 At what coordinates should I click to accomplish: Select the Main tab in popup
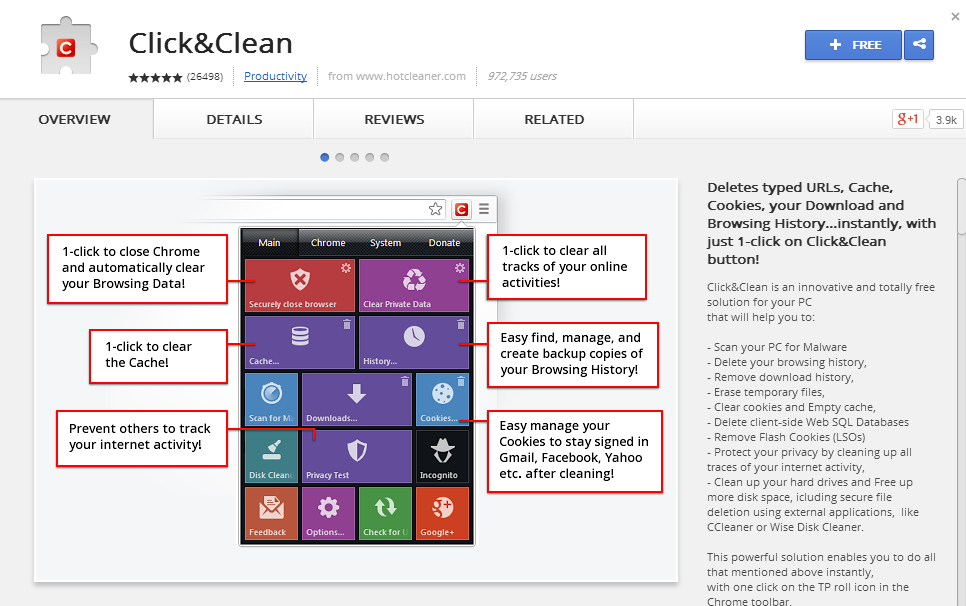tap(269, 243)
